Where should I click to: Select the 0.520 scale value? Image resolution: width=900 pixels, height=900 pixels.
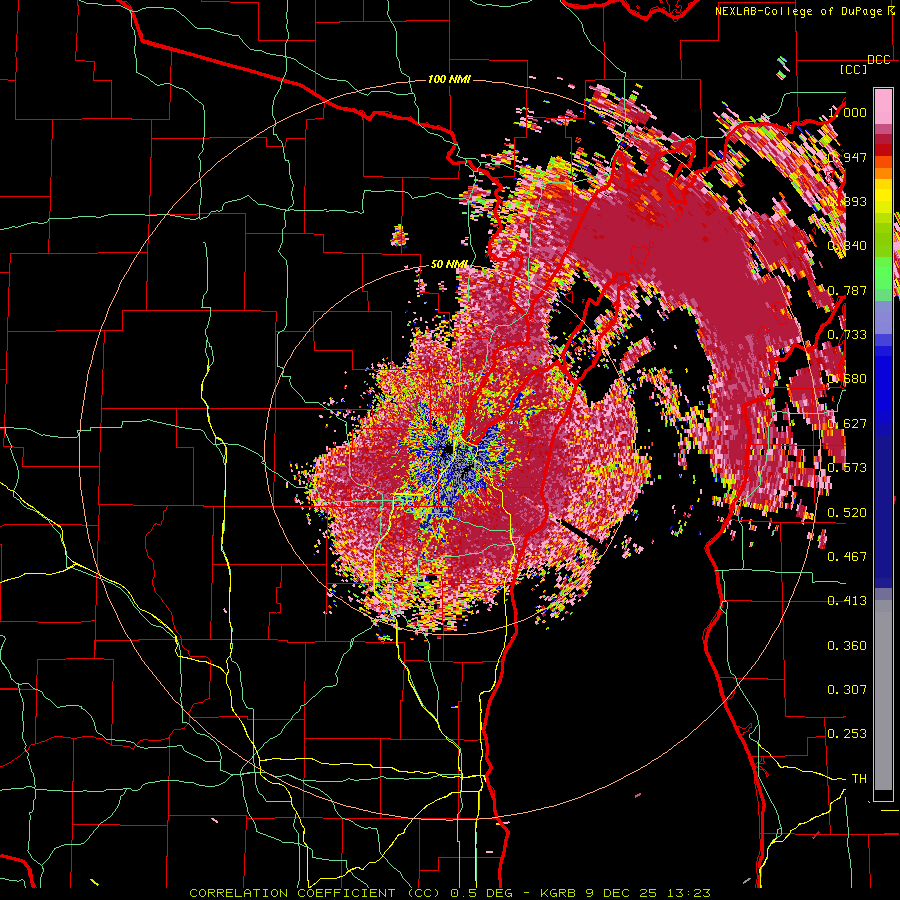[847, 512]
